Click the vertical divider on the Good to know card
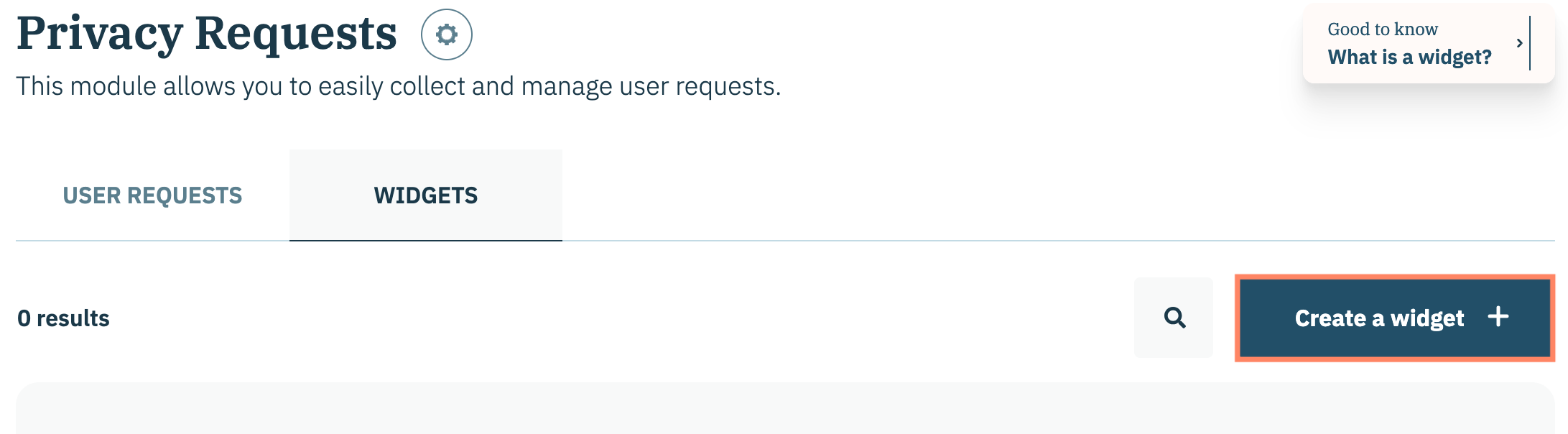 1530,43
